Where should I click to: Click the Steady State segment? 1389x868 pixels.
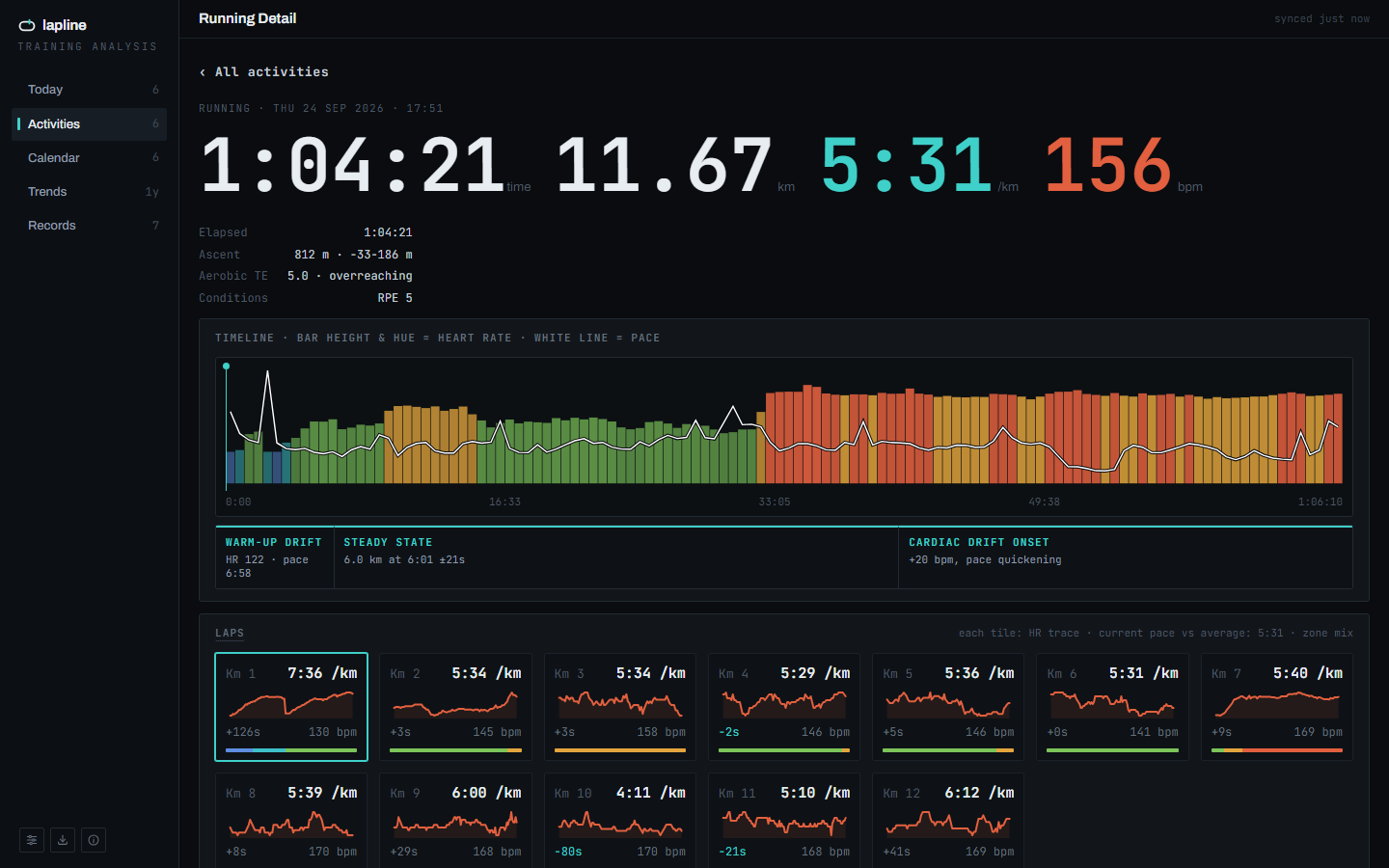[x=616, y=557]
